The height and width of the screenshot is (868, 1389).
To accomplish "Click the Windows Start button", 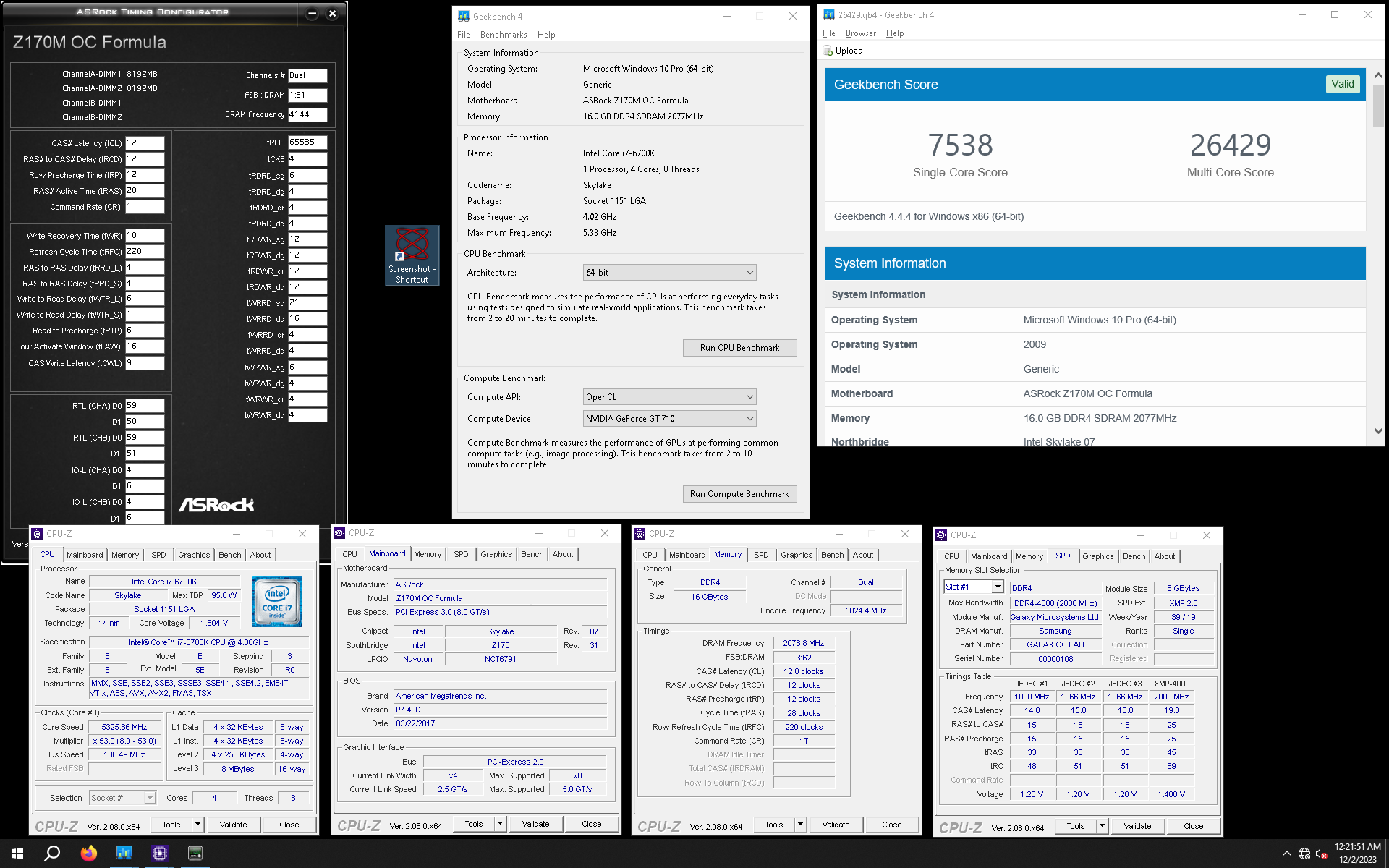I will [17, 854].
